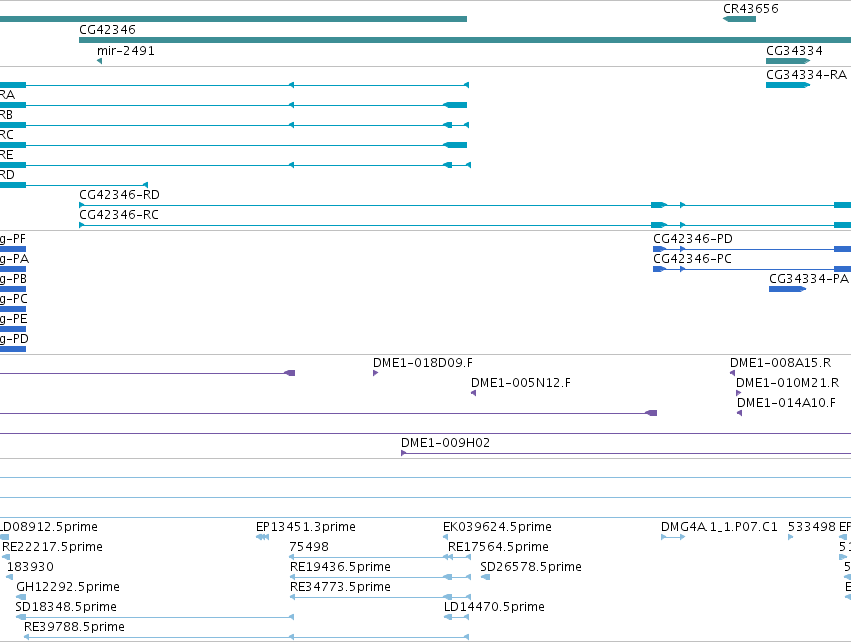Select the LD14470.5prime EST label
The image size is (851, 642).
click(x=494, y=607)
